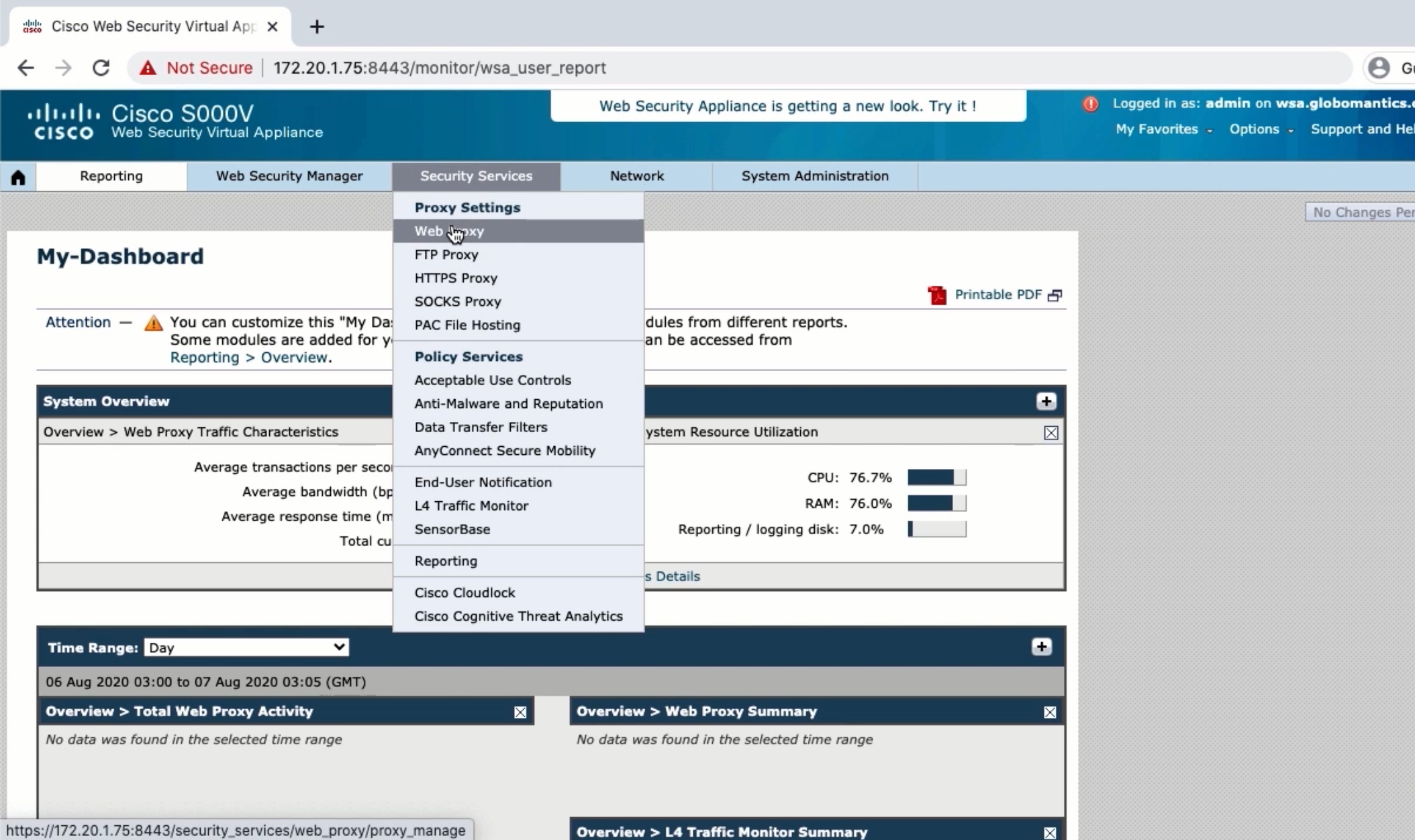Viewport: 1415px width, 840px height.
Task: Close Total Web Proxy Activity module
Action: (x=520, y=712)
